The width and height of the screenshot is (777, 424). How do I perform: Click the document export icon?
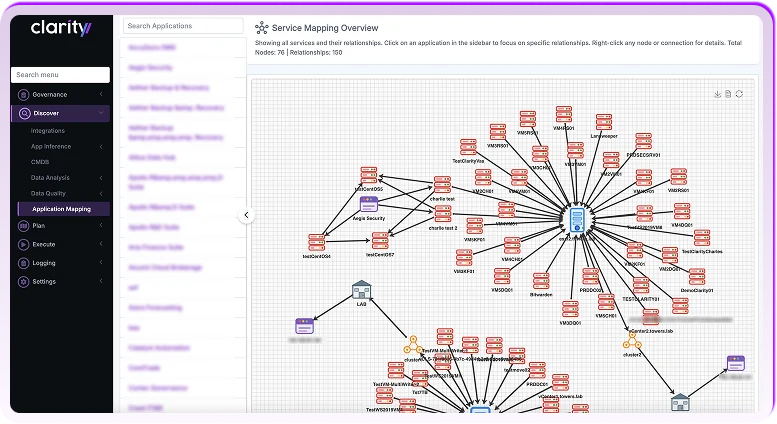click(x=728, y=94)
